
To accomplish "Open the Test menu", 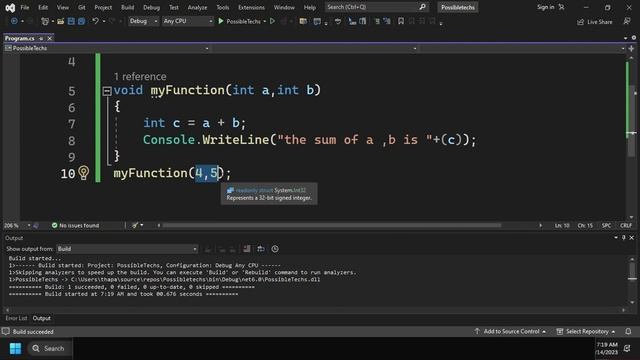I will coord(173,7).
